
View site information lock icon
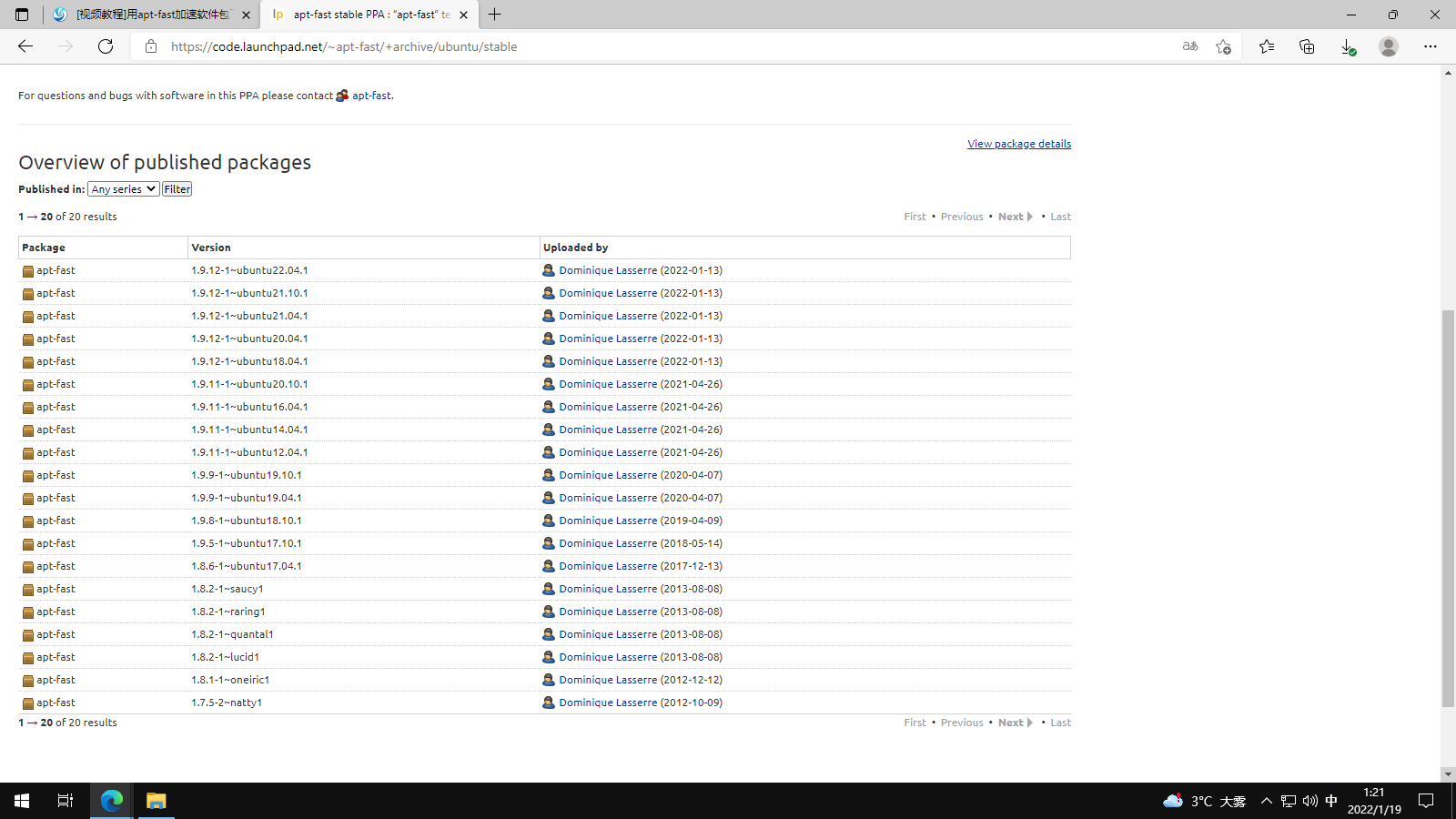[151, 46]
